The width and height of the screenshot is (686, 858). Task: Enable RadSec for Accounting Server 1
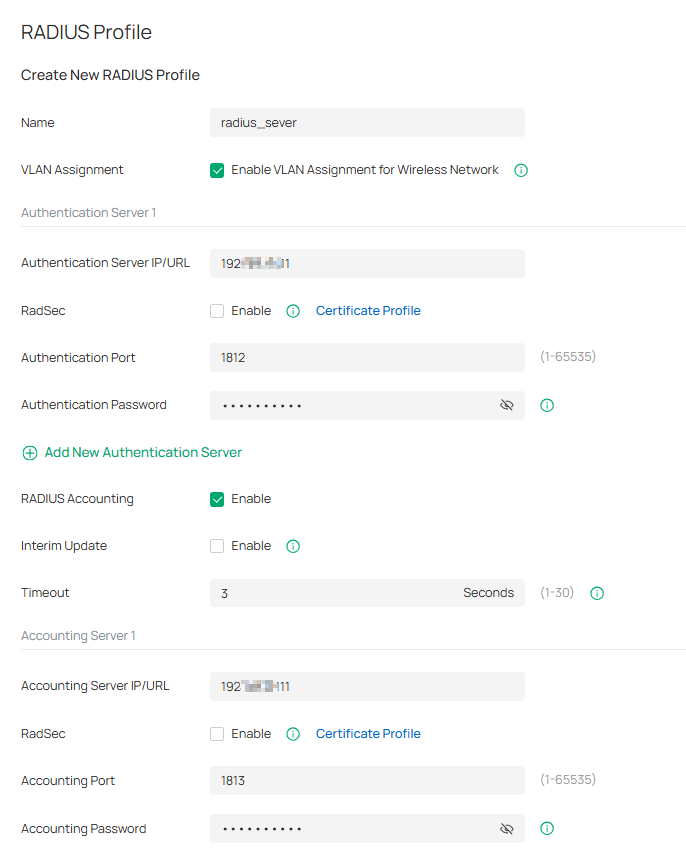[x=217, y=734]
